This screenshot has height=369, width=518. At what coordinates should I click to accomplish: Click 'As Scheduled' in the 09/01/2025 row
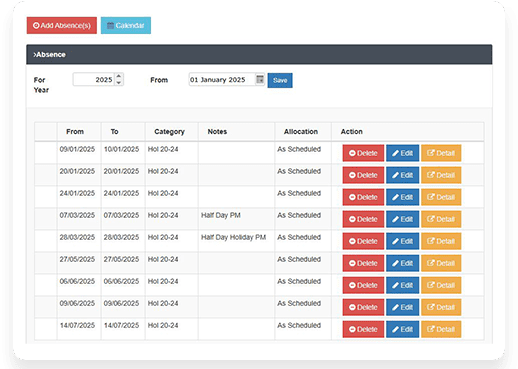click(x=299, y=149)
